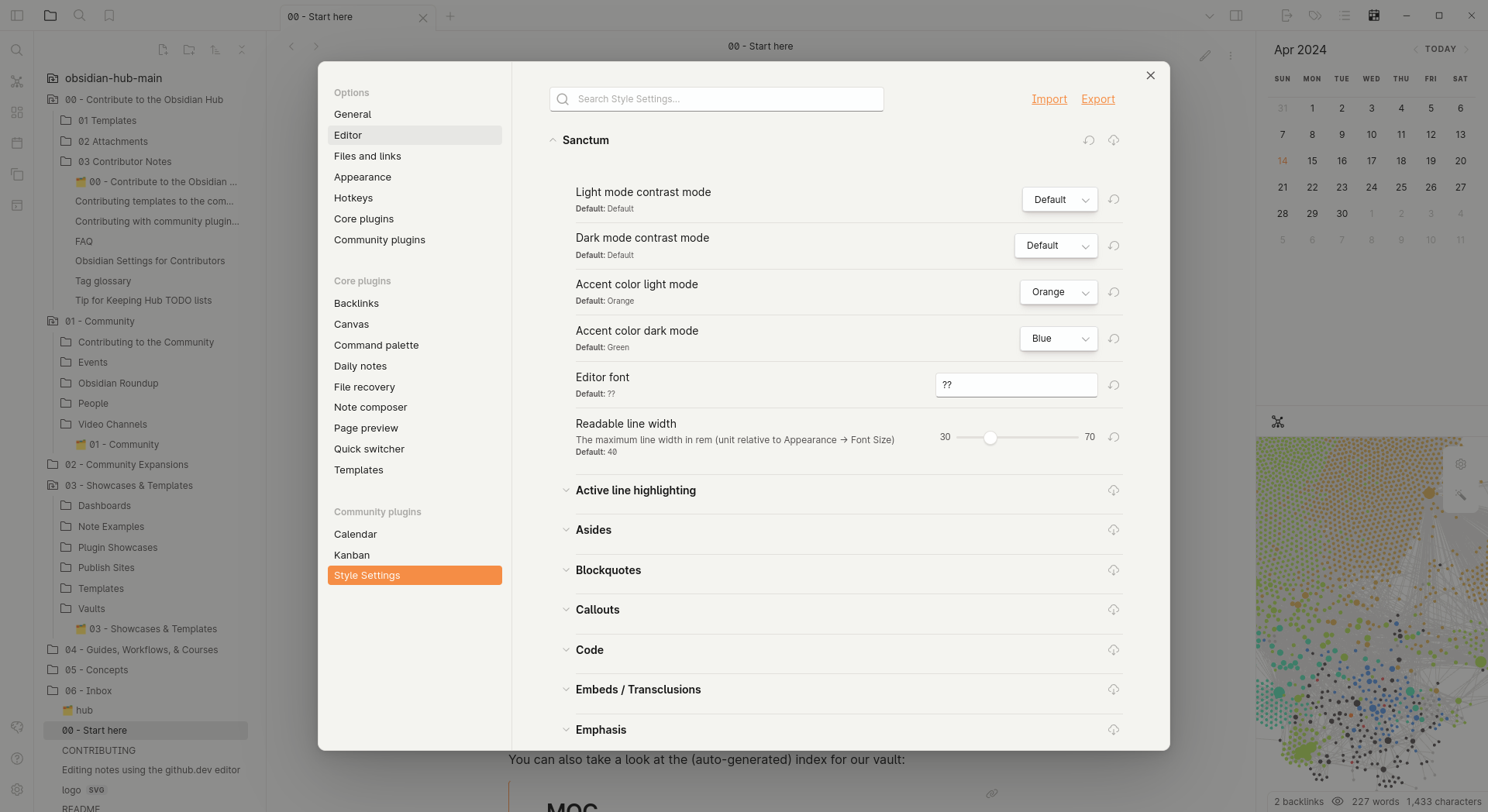Reset all Sanctum settings to default

pos(1089,140)
